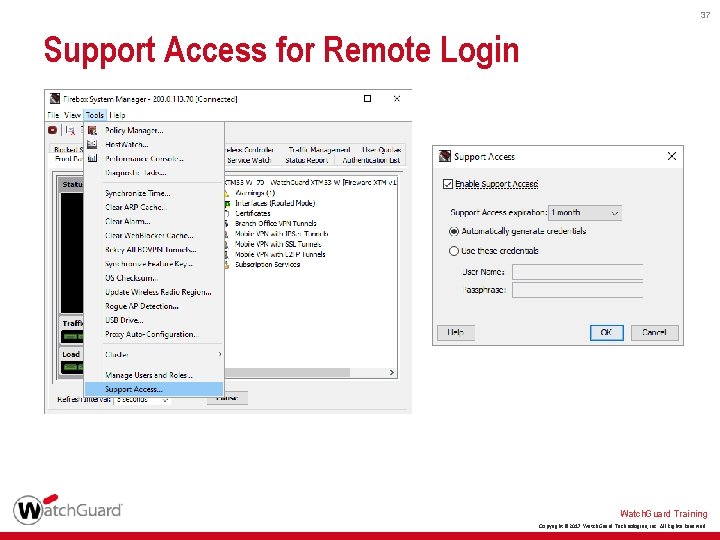Switch to Status Report tab
The width and height of the screenshot is (720, 540).
point(306,160)
